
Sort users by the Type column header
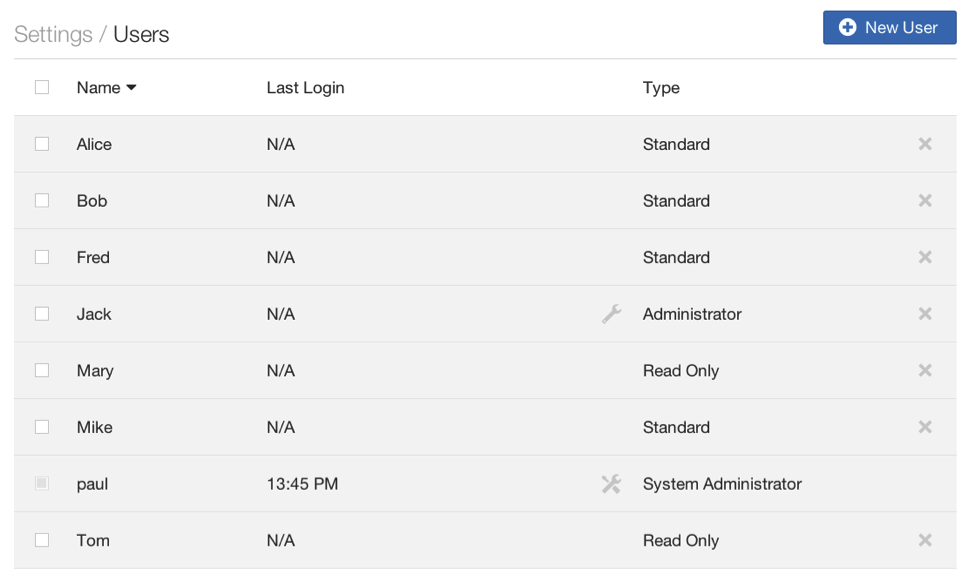coord(661,88)
